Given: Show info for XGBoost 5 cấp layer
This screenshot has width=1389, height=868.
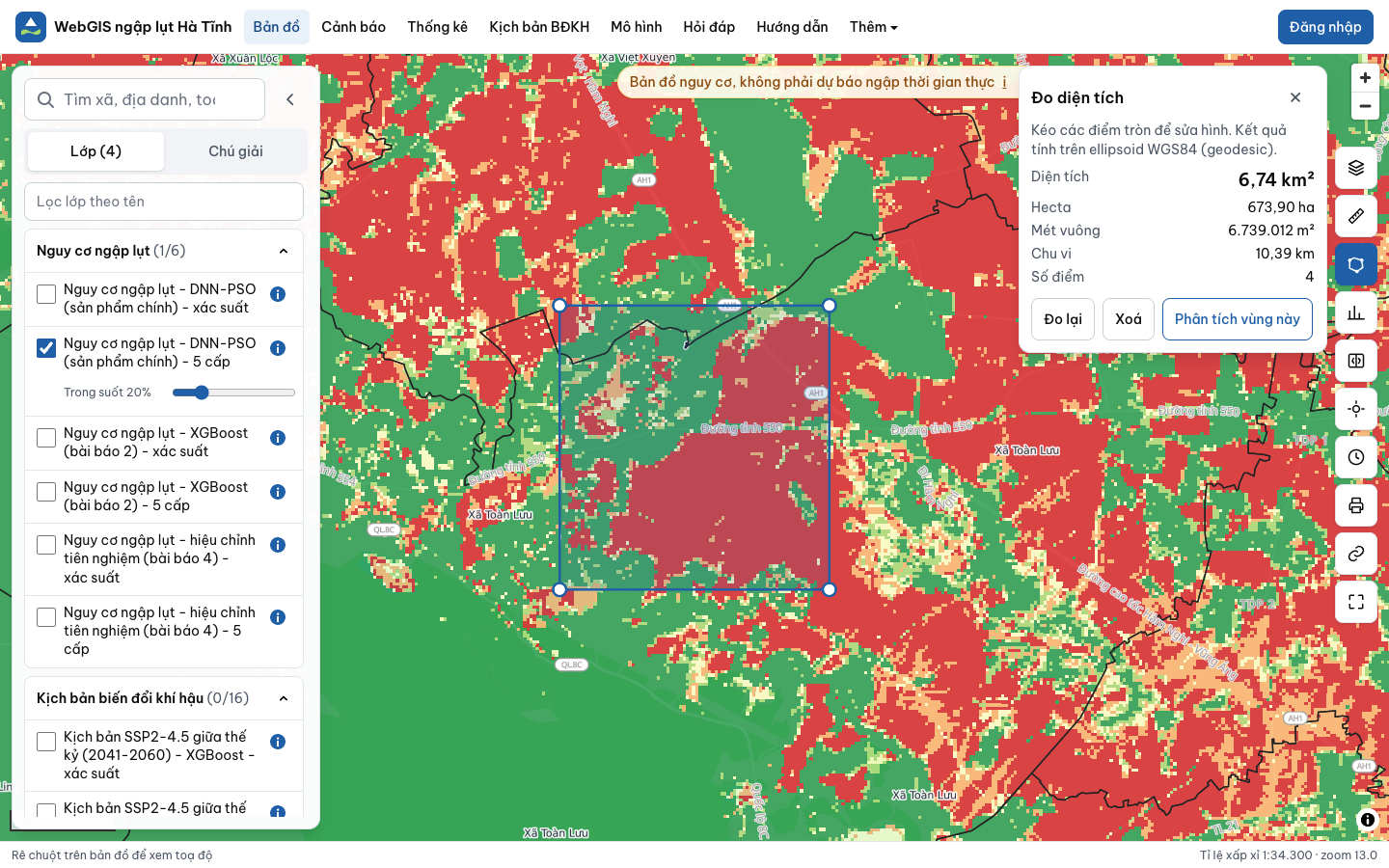Looking at the screenshot, I should pyautogui.click(x=278, y=492).
